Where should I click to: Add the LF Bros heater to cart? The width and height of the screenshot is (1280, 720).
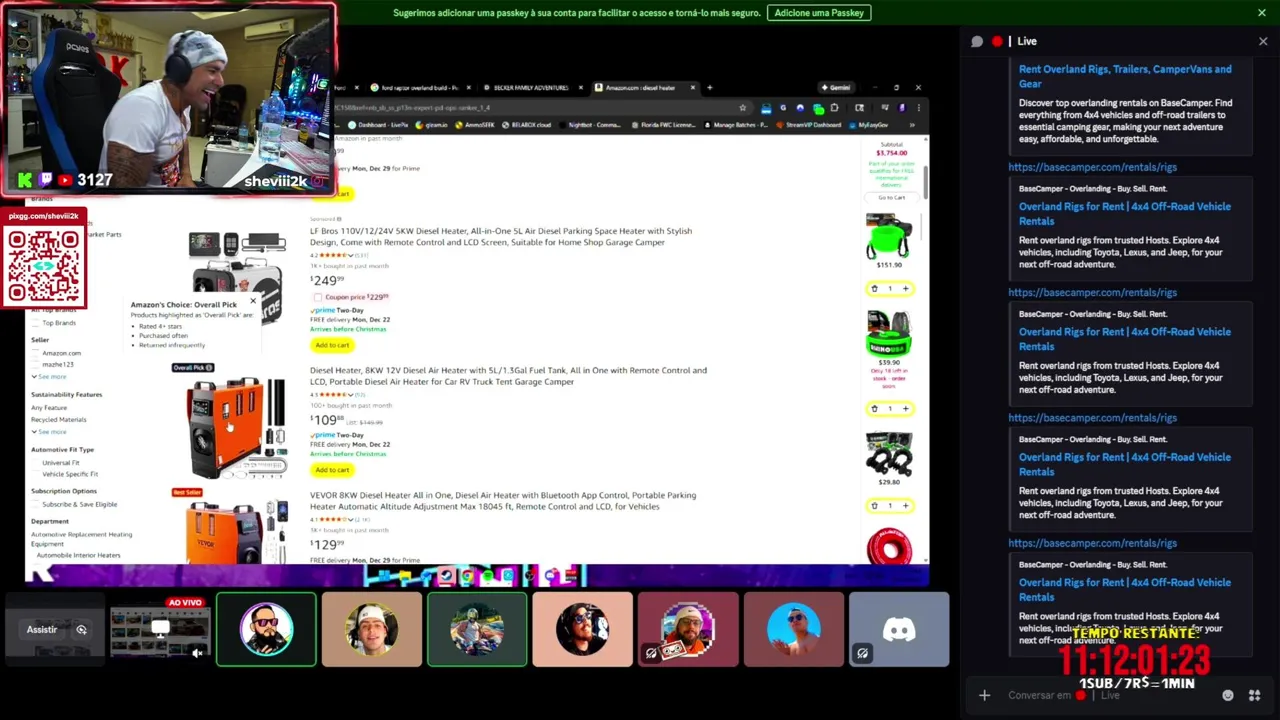332,345
